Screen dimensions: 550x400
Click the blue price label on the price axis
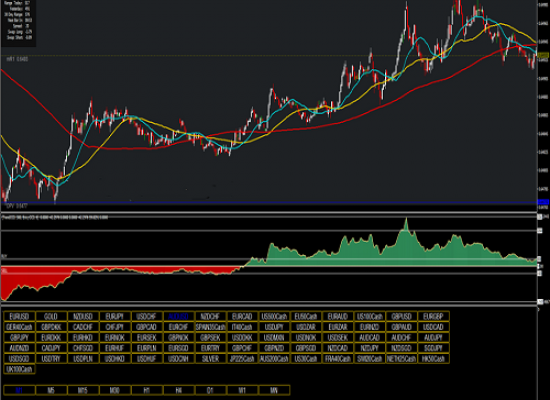point(543,202)
